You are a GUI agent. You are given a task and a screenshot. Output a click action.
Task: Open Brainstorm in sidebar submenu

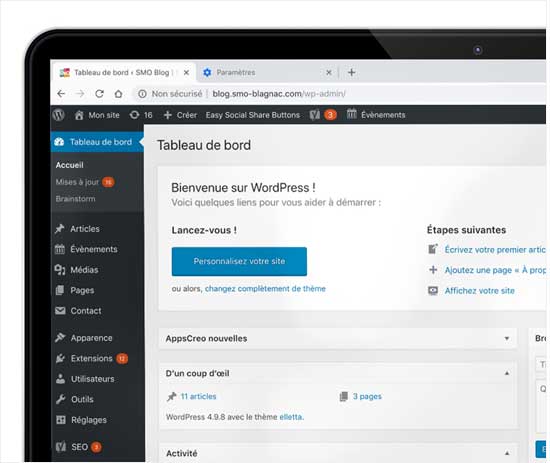pos(75,199)
